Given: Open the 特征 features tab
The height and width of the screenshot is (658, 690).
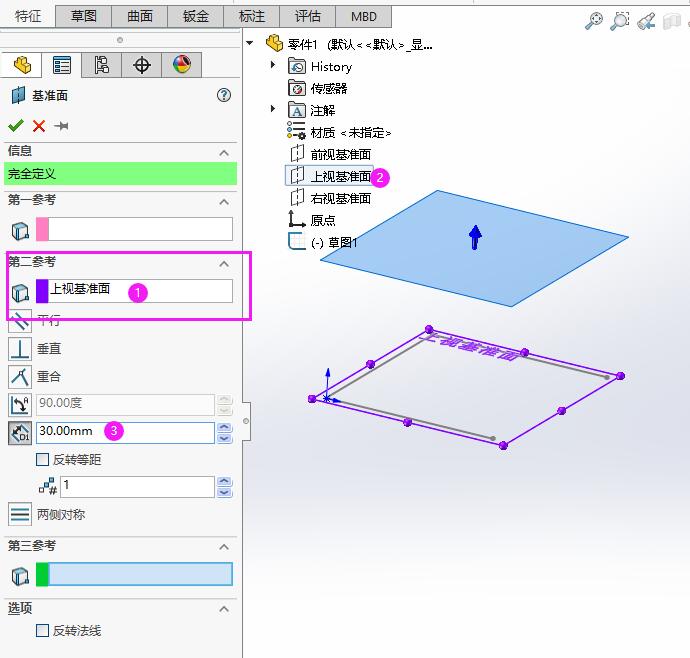Looking at the screenshot, I should pos(28,16).
